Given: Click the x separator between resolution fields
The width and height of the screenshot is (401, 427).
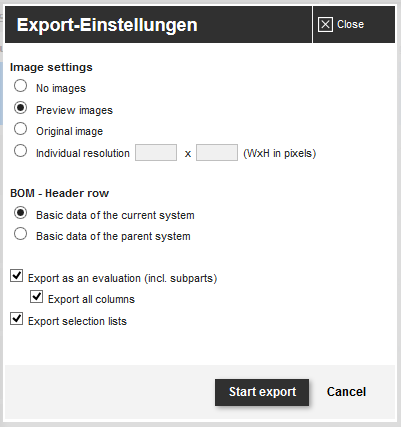Looking at the screenshot, I should coord(188,154).
